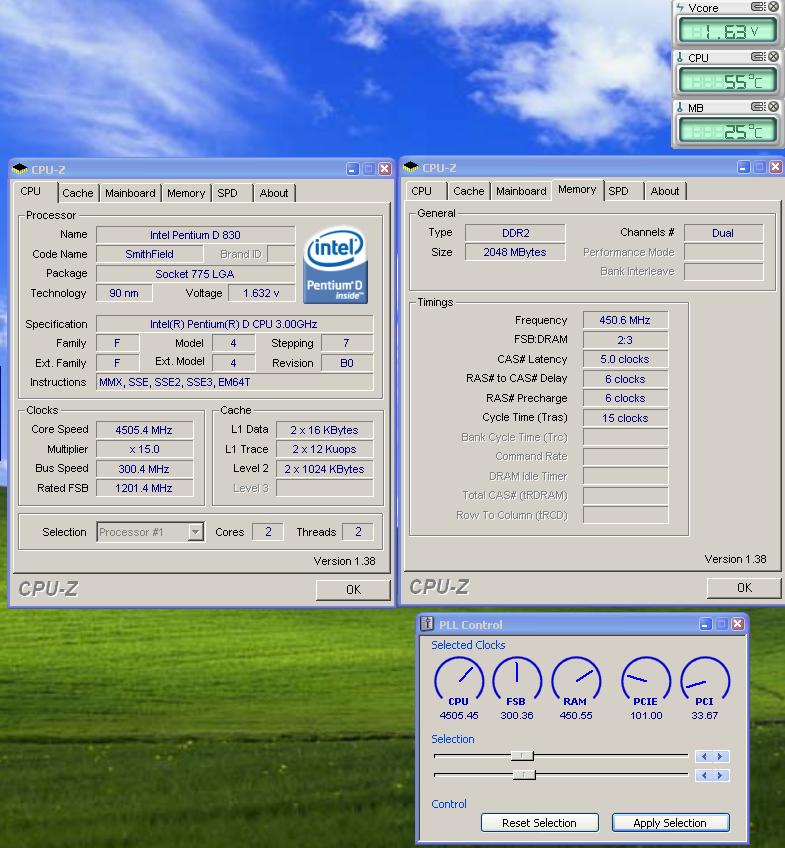Image resolution: width=785 pixels, height=848 pixels.
Task: Open Memory tab in left CPU-Z window
Action: (x=186, y=193)
